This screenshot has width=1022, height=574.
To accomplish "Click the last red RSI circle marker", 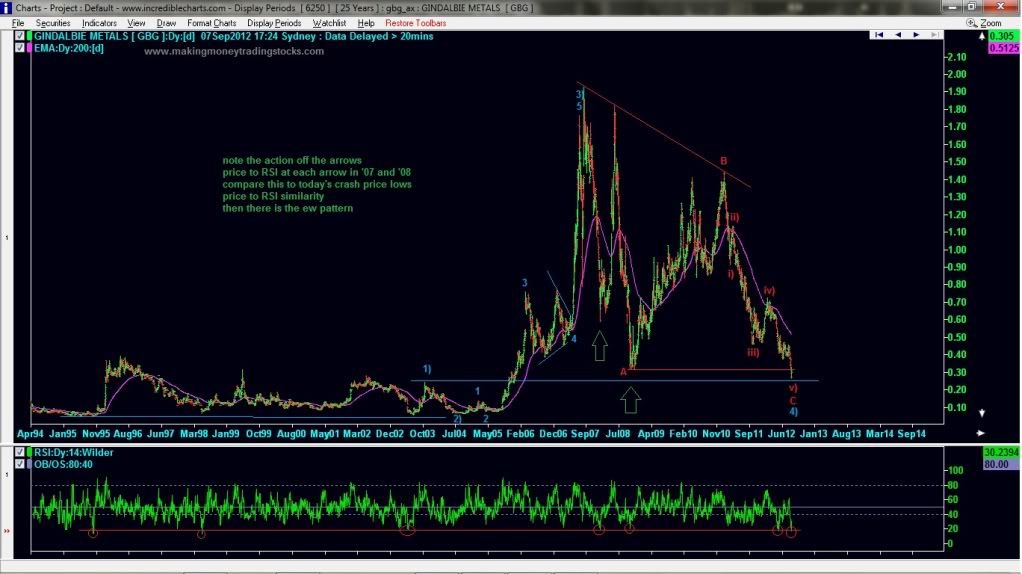I will (x=791, y=532).
